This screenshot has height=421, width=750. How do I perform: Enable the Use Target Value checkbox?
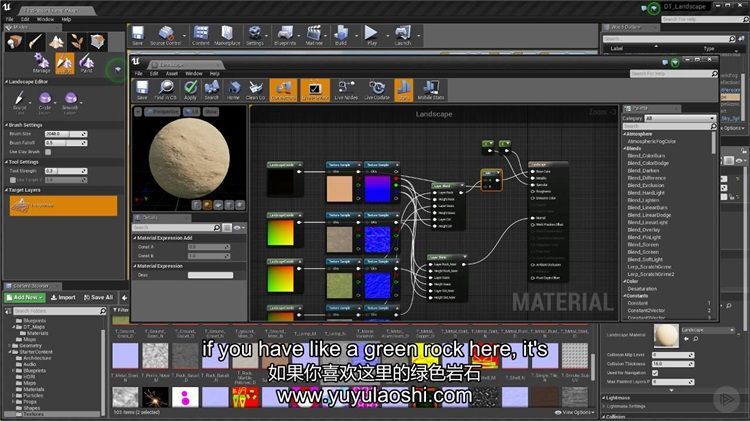tap(13, 180)
